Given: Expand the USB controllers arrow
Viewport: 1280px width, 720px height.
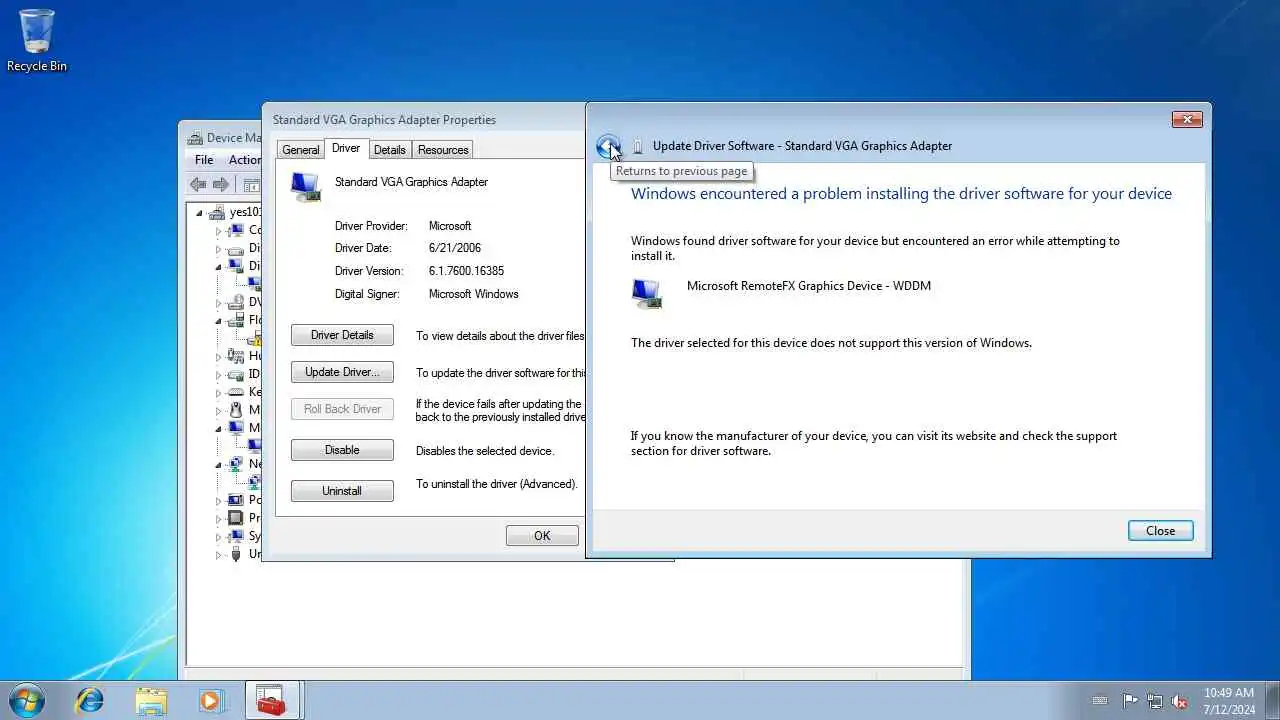Looking at the screenshot, I should pos(218,555).
